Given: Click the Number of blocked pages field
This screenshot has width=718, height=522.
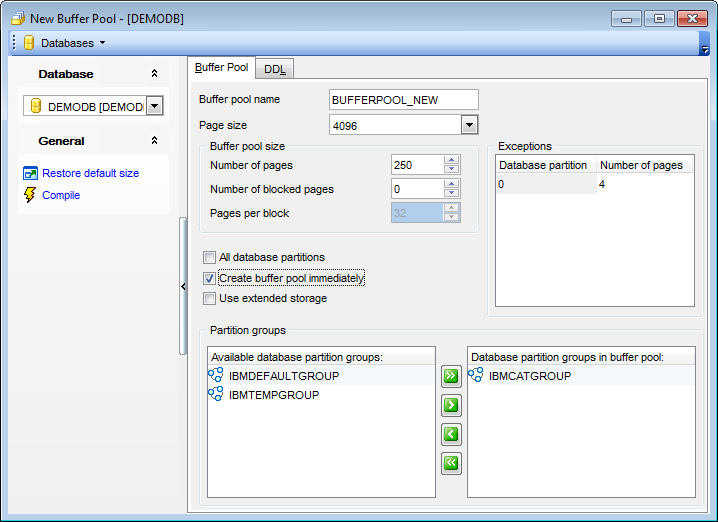Looking at the screenshot, I should (x=418, y=189).
